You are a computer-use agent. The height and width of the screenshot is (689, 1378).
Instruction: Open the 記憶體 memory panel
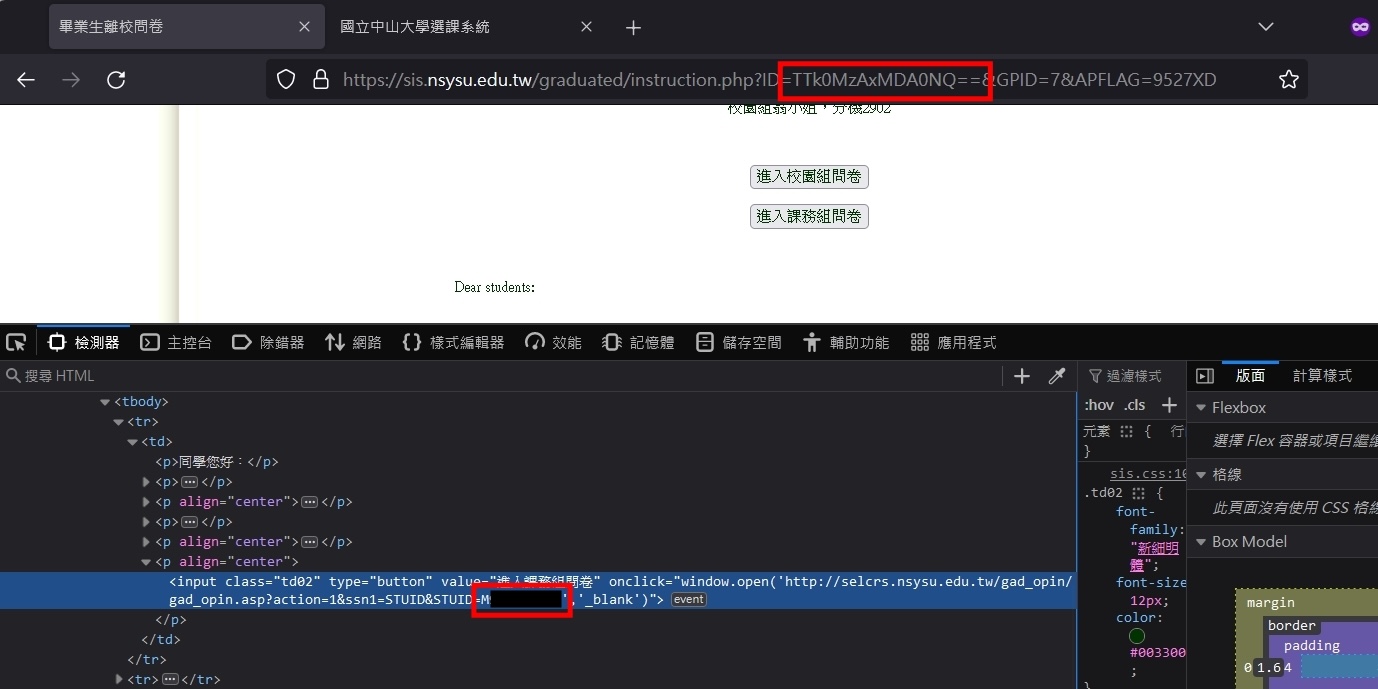coord(638,343)
